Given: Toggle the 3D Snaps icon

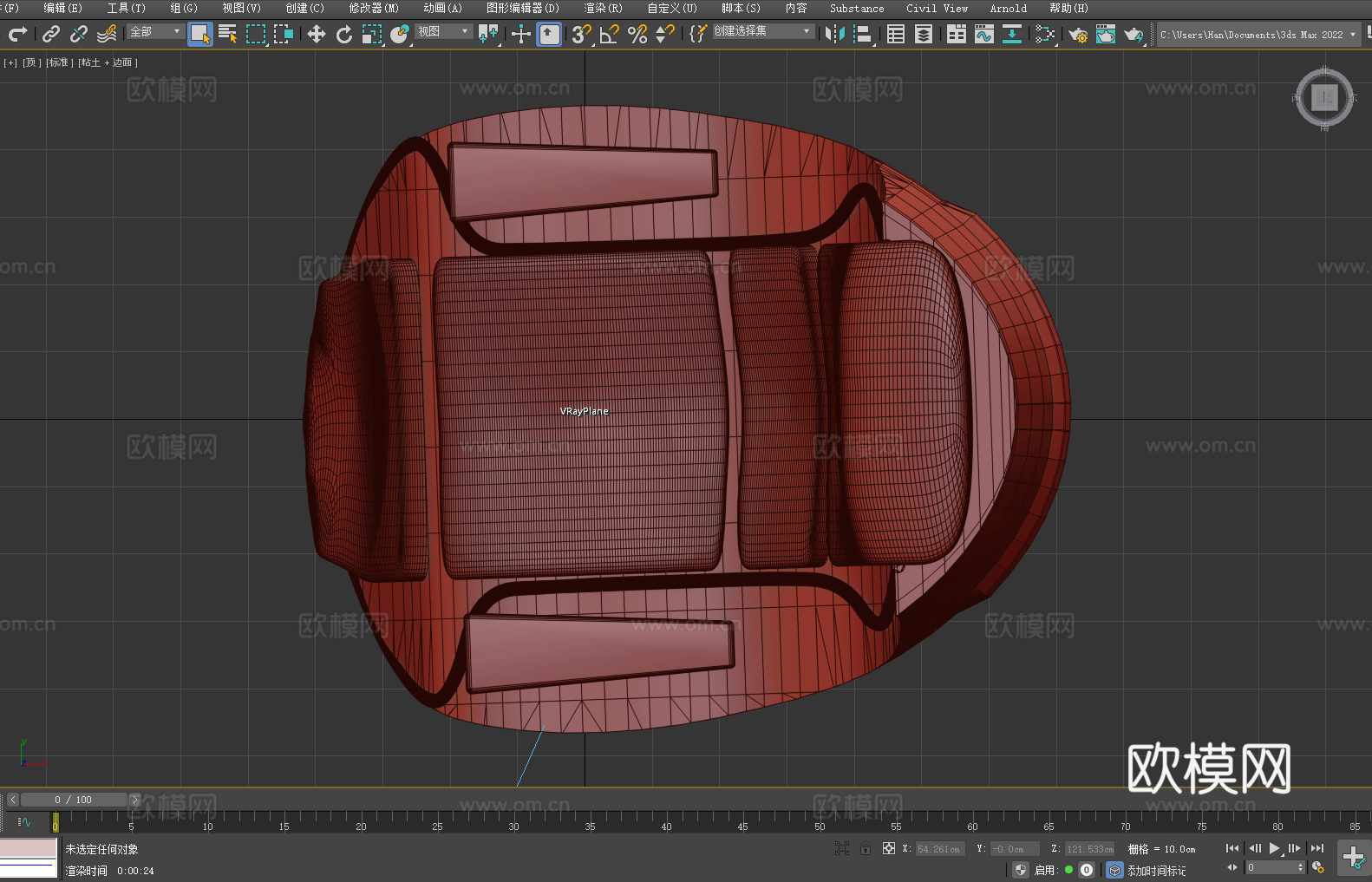Looking at the screenshot, I should [x=582, y=34].
